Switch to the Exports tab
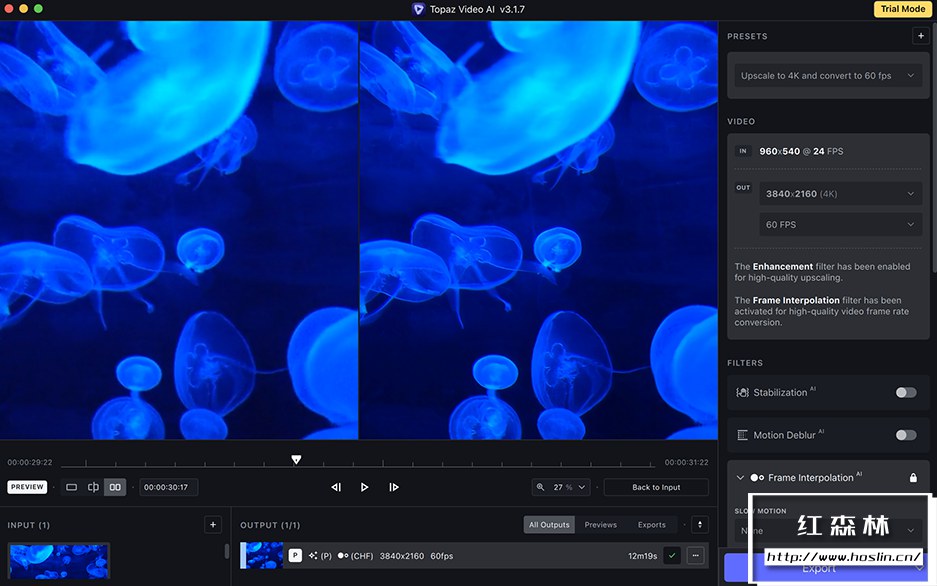 651,524
